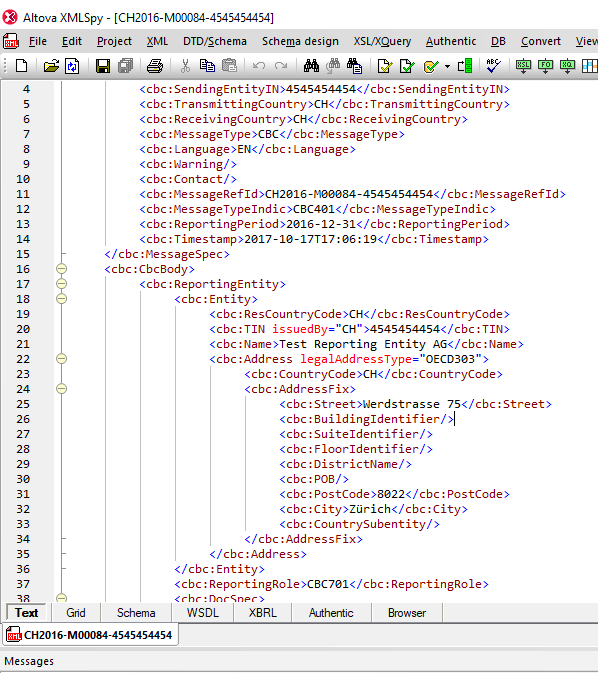
Task: Select the CH2016-M00084-4545454454 document tab
Action: click(x=91, y=635)
